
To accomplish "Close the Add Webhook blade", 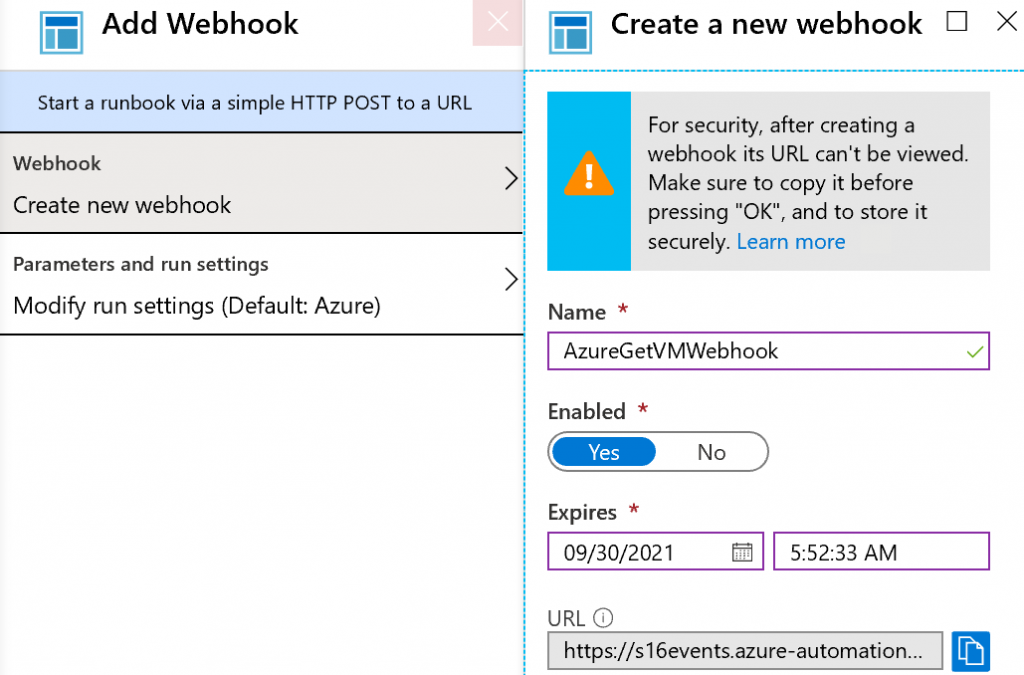I will (498, 24).
